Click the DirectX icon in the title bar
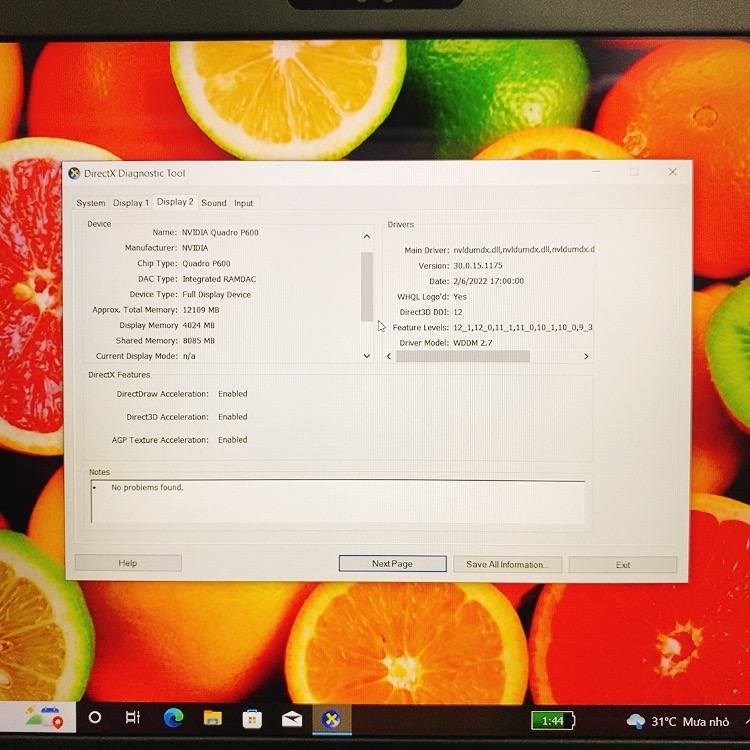Image resolution: width=750 pixels, height=750 pixels. 74,174
